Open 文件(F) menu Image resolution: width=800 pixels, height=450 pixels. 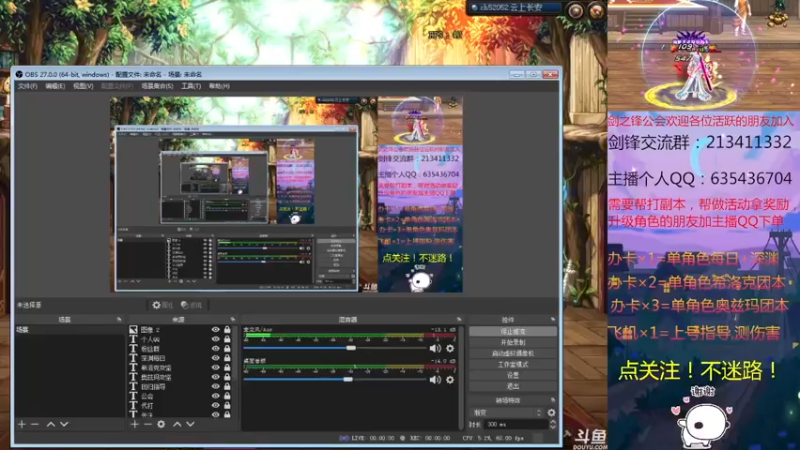click(28, 86)
